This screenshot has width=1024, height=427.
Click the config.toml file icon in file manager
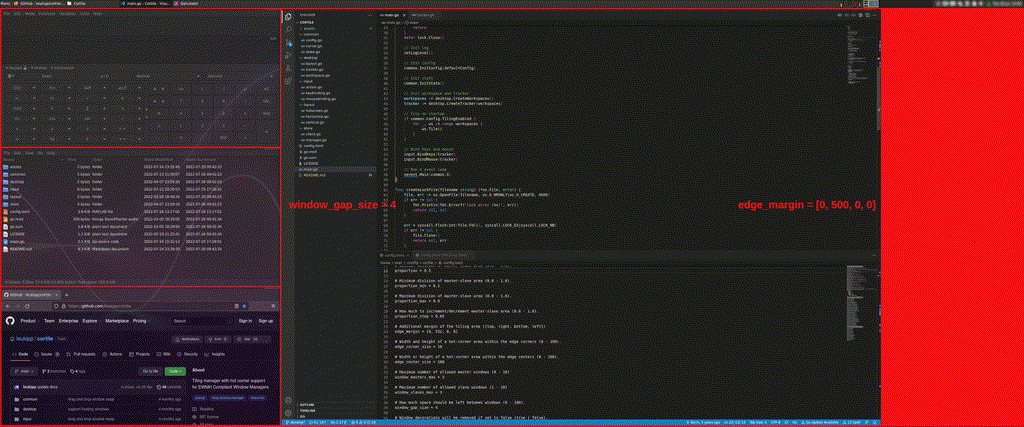pos(6,212)
